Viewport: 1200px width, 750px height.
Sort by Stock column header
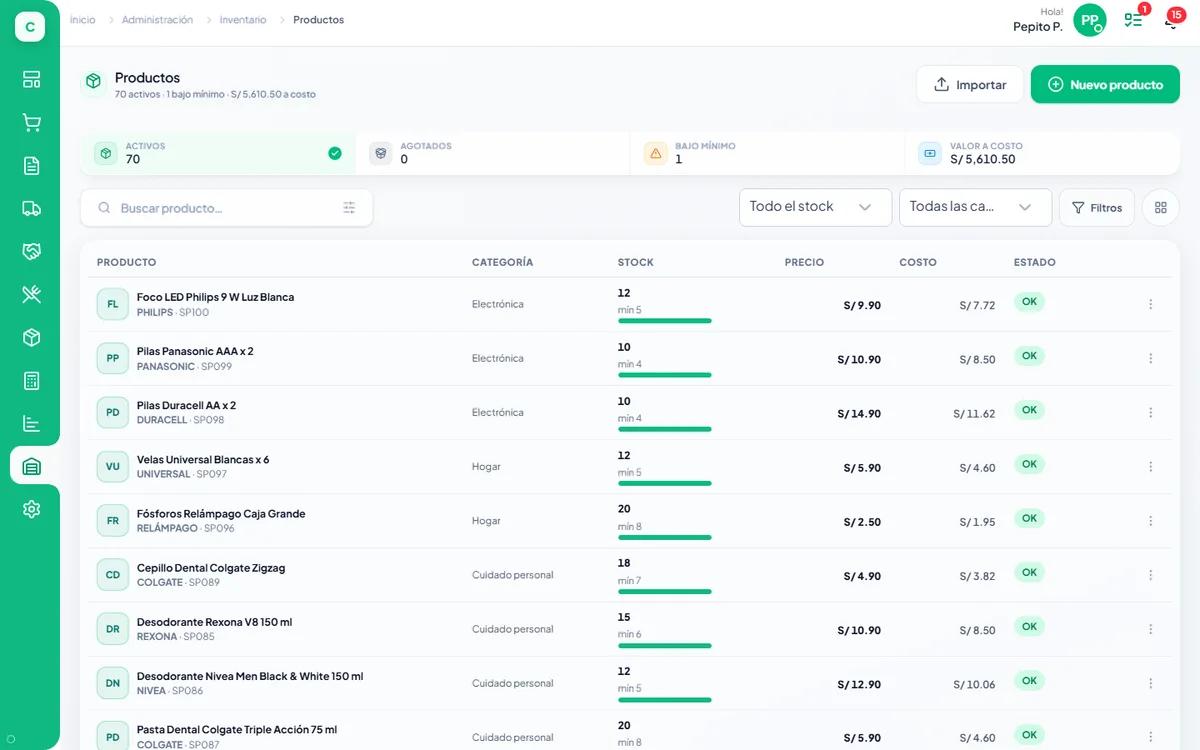(x=635, y=262)
